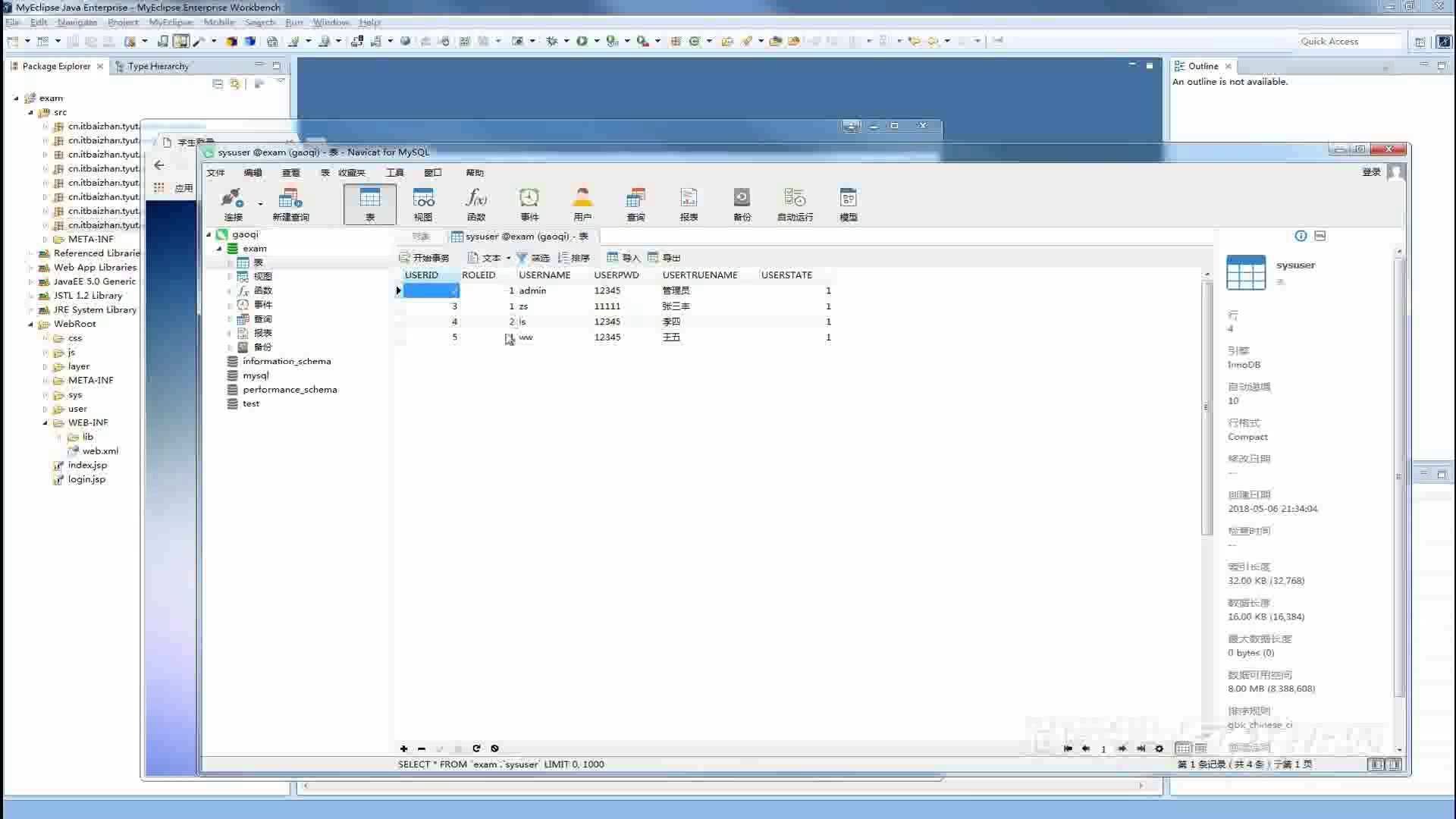The image size is (1456, 819).
Task: Show the DDL icon in side panel
Action: tap(1320, 236)
